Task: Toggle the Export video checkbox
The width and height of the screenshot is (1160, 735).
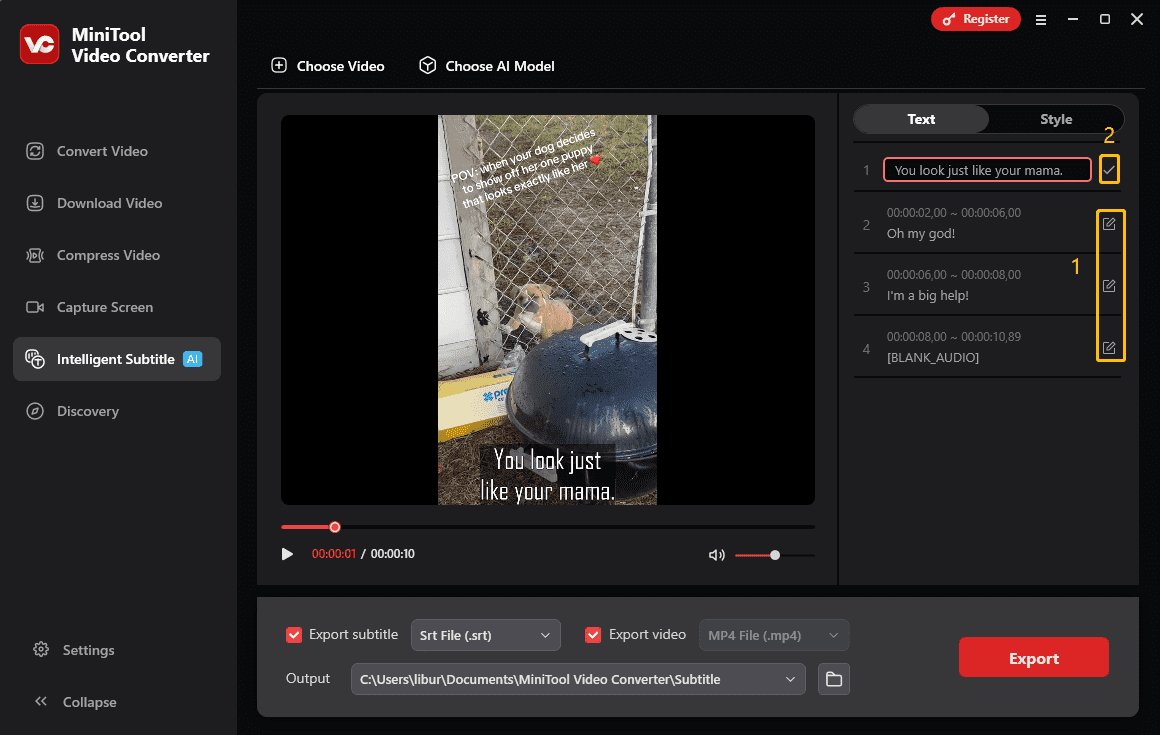Action: (x=593, y=635)
